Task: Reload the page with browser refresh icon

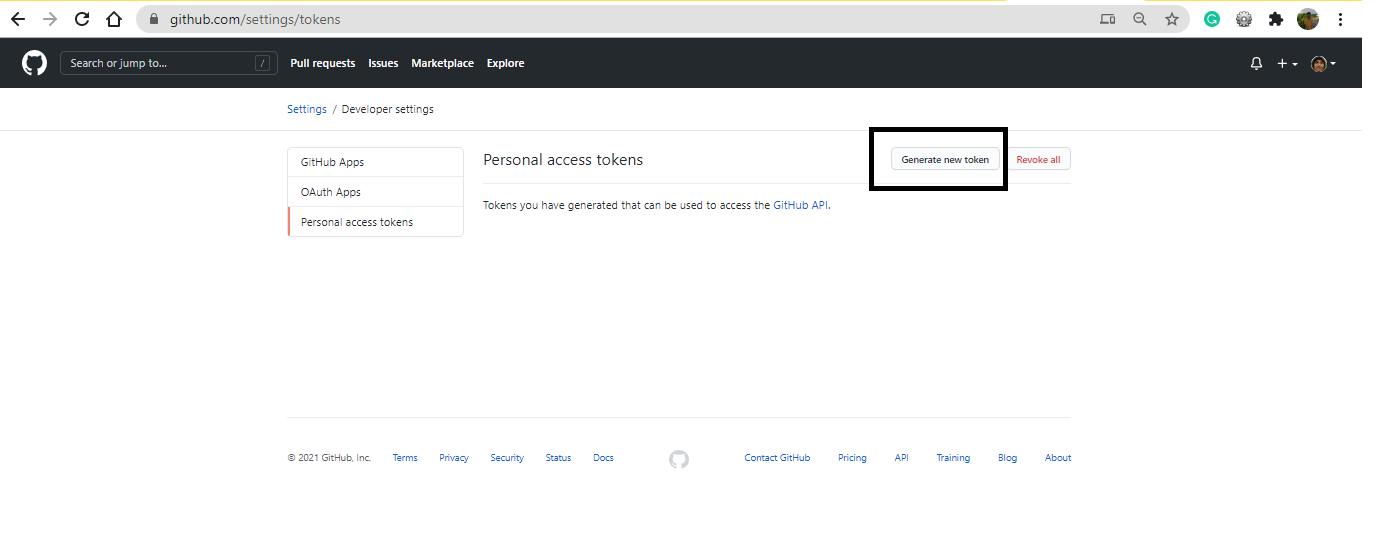Action: point(82,19)
